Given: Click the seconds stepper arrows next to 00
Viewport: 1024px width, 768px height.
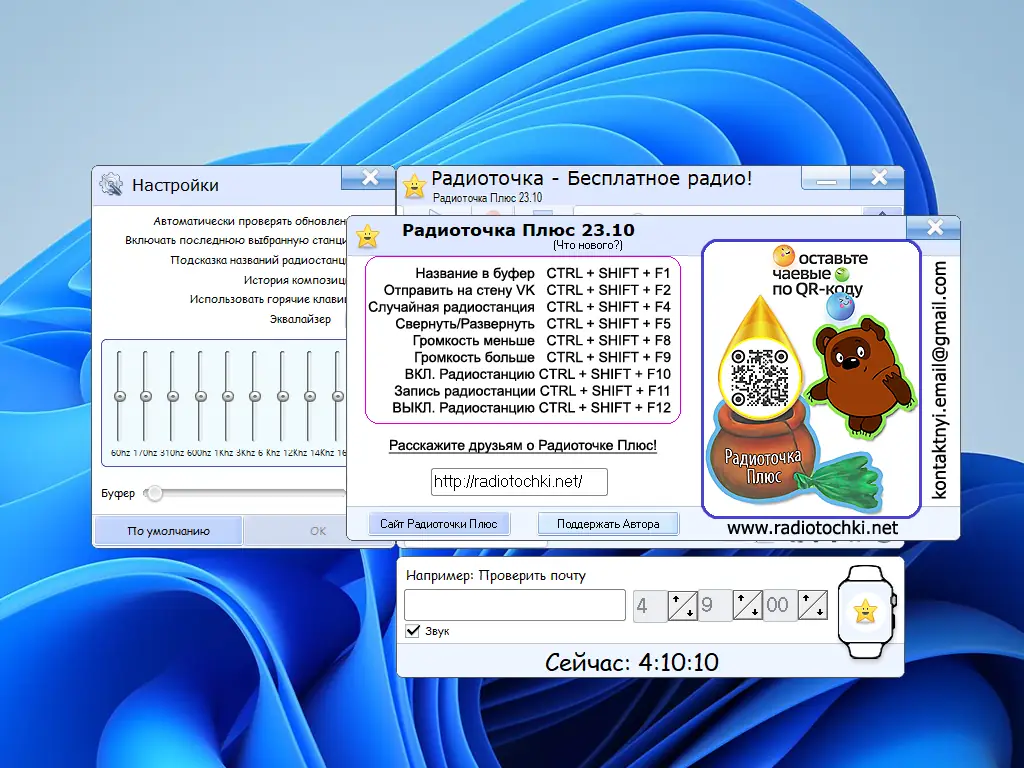Looking at the screenshot, I should pyautogui.click(x=813, y=605).
